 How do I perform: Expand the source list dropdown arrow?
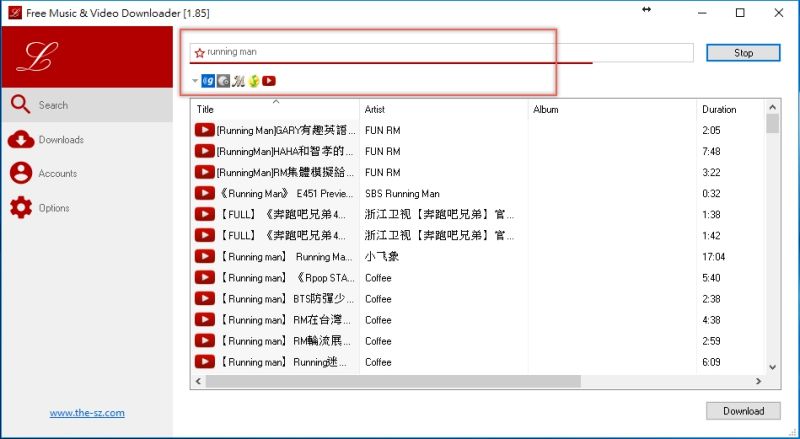coord(194,81)
